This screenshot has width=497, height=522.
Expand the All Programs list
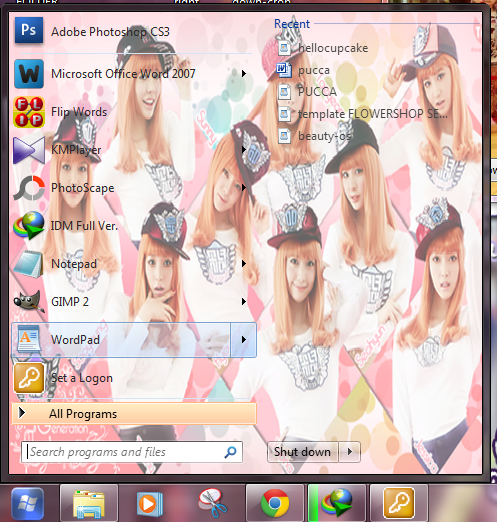pyautogui.click(x=134, y=414)
